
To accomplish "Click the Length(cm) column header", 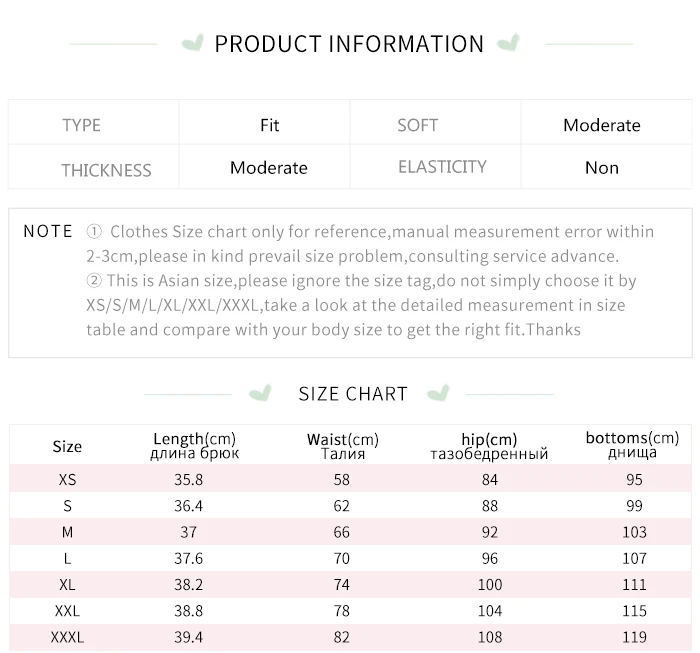I will (x=194, y=446).
